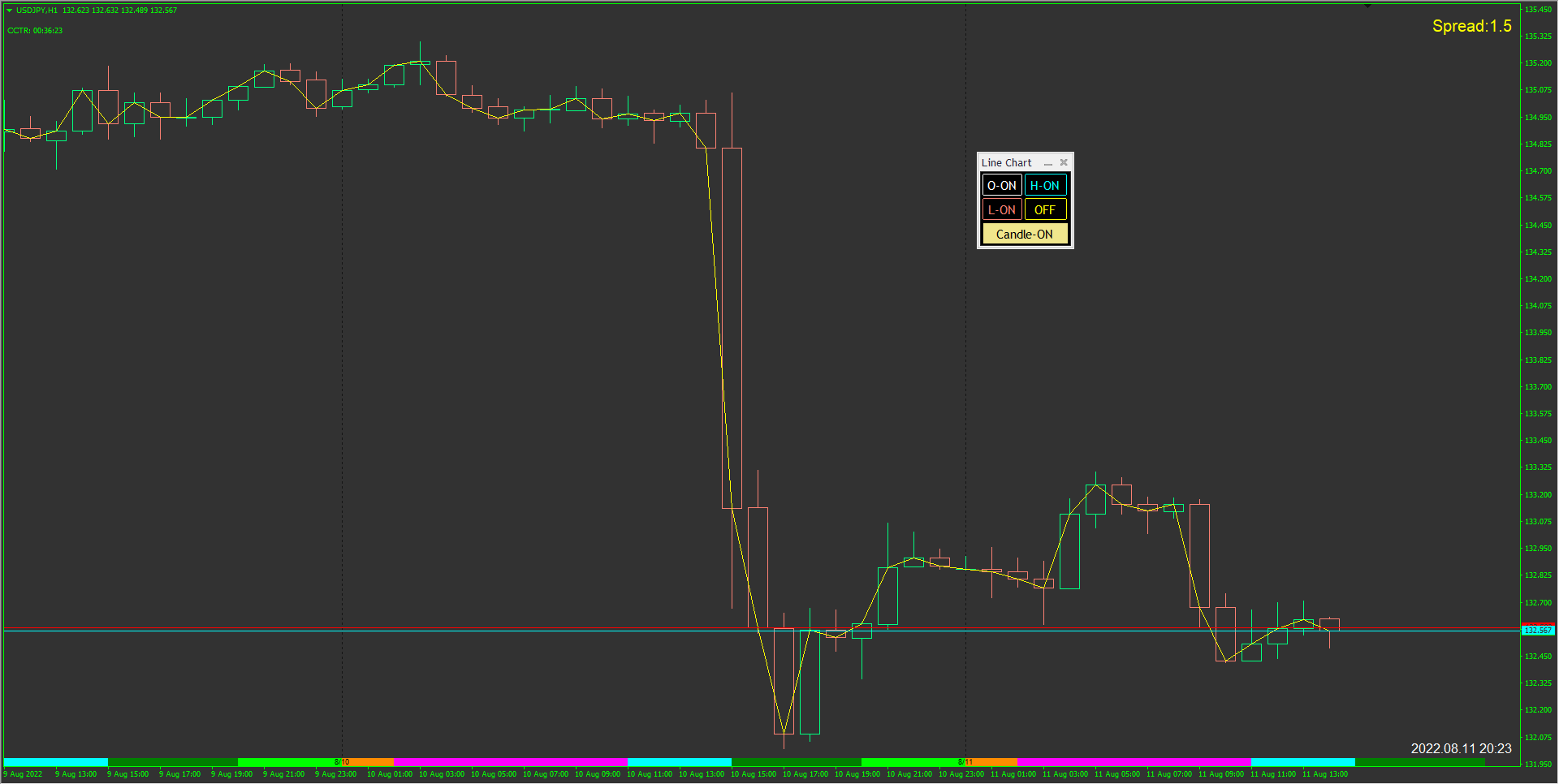Image resolution: width=1559 pixels, height=784 pixels.
Task: Click the 8/10 date separator label
Action: click(x=342, y=762)
